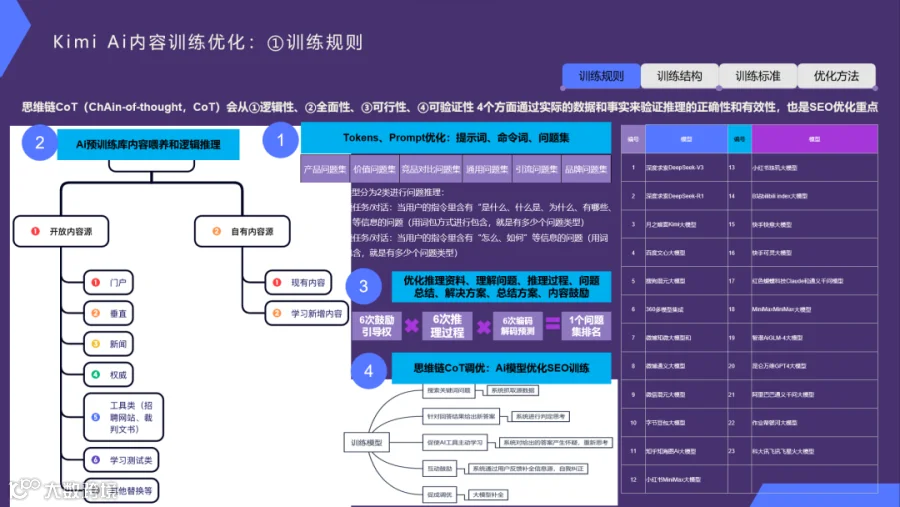Screen dimensions: 900x507
Task: Switch to the 通用问题集 tab
Action: tap(487, 169)
